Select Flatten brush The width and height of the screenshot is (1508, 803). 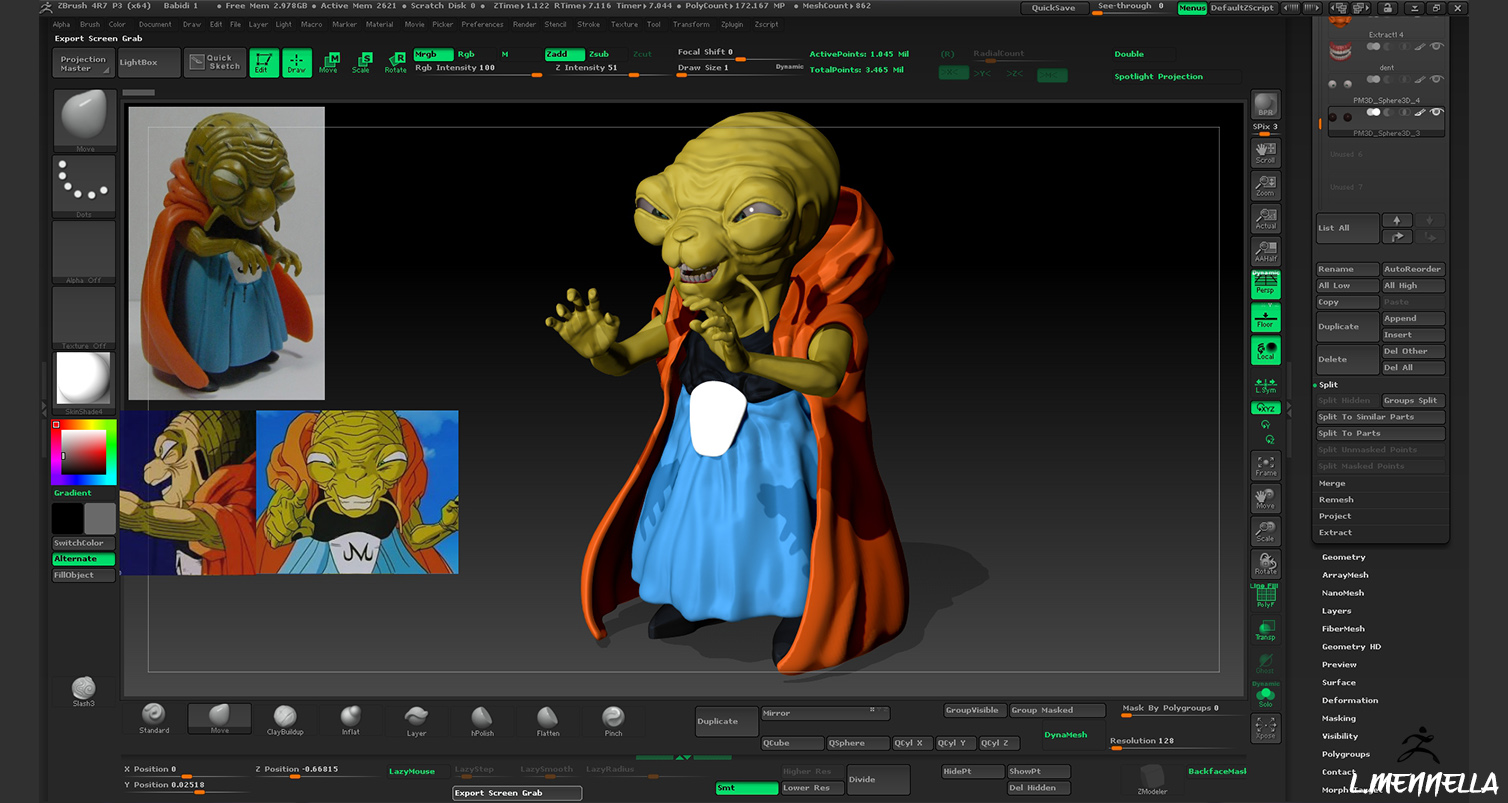[x=548, y=719]
